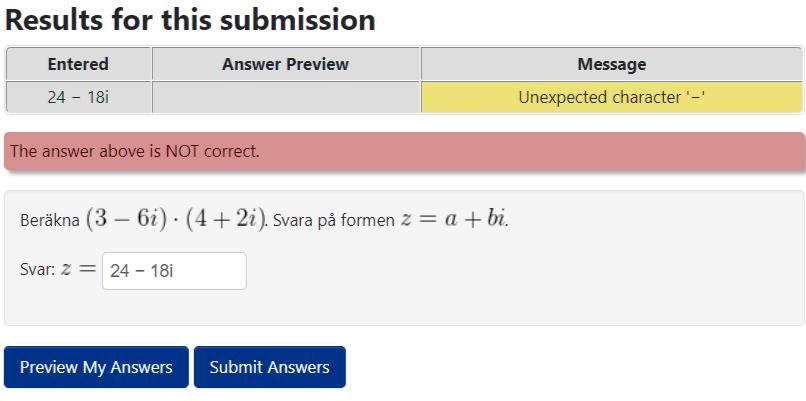Click the word Beräkna
806x401 pixels.
50,220
